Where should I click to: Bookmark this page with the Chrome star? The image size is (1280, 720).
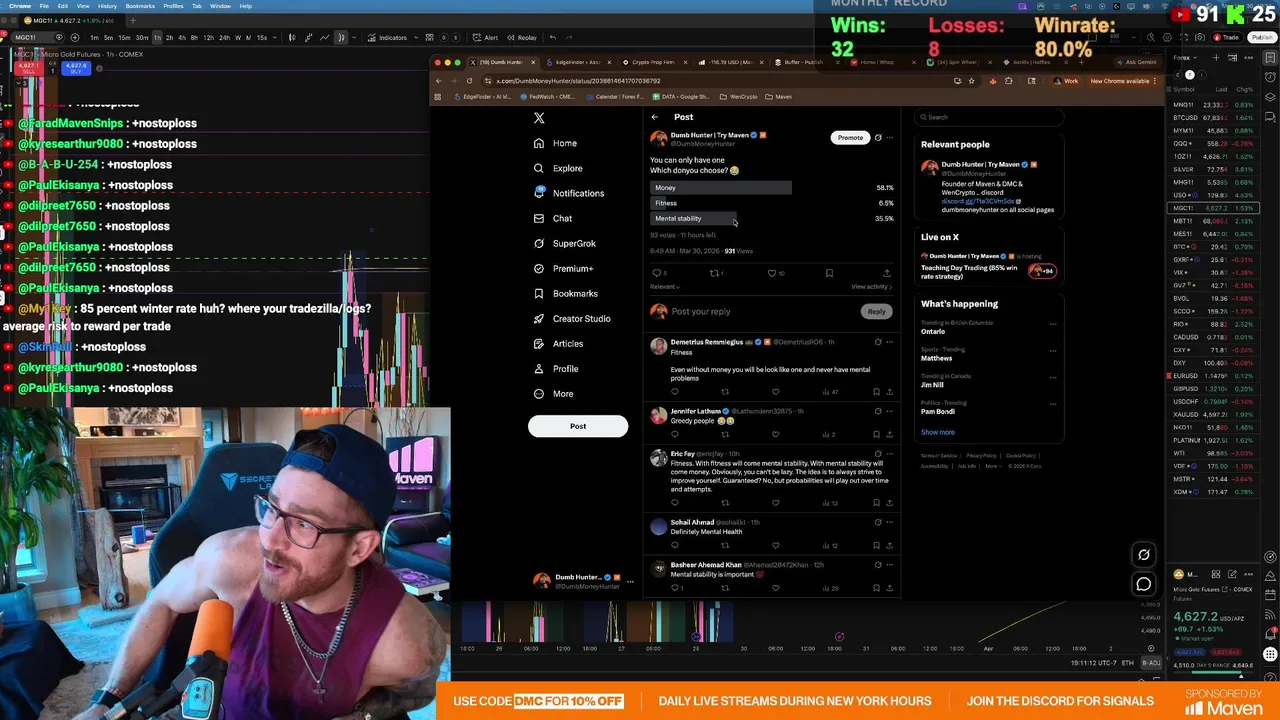[971, 81]
